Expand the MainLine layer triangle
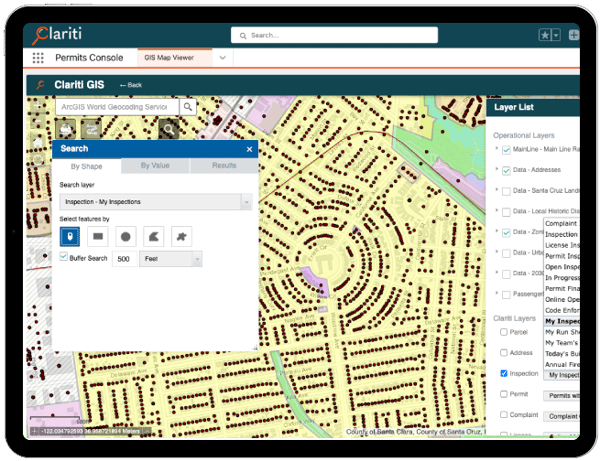600x461 pixels. pos(497,148)
